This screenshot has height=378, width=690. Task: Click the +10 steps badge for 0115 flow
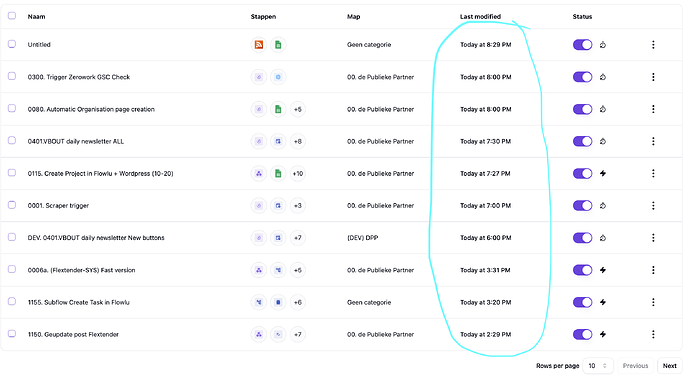298,173
